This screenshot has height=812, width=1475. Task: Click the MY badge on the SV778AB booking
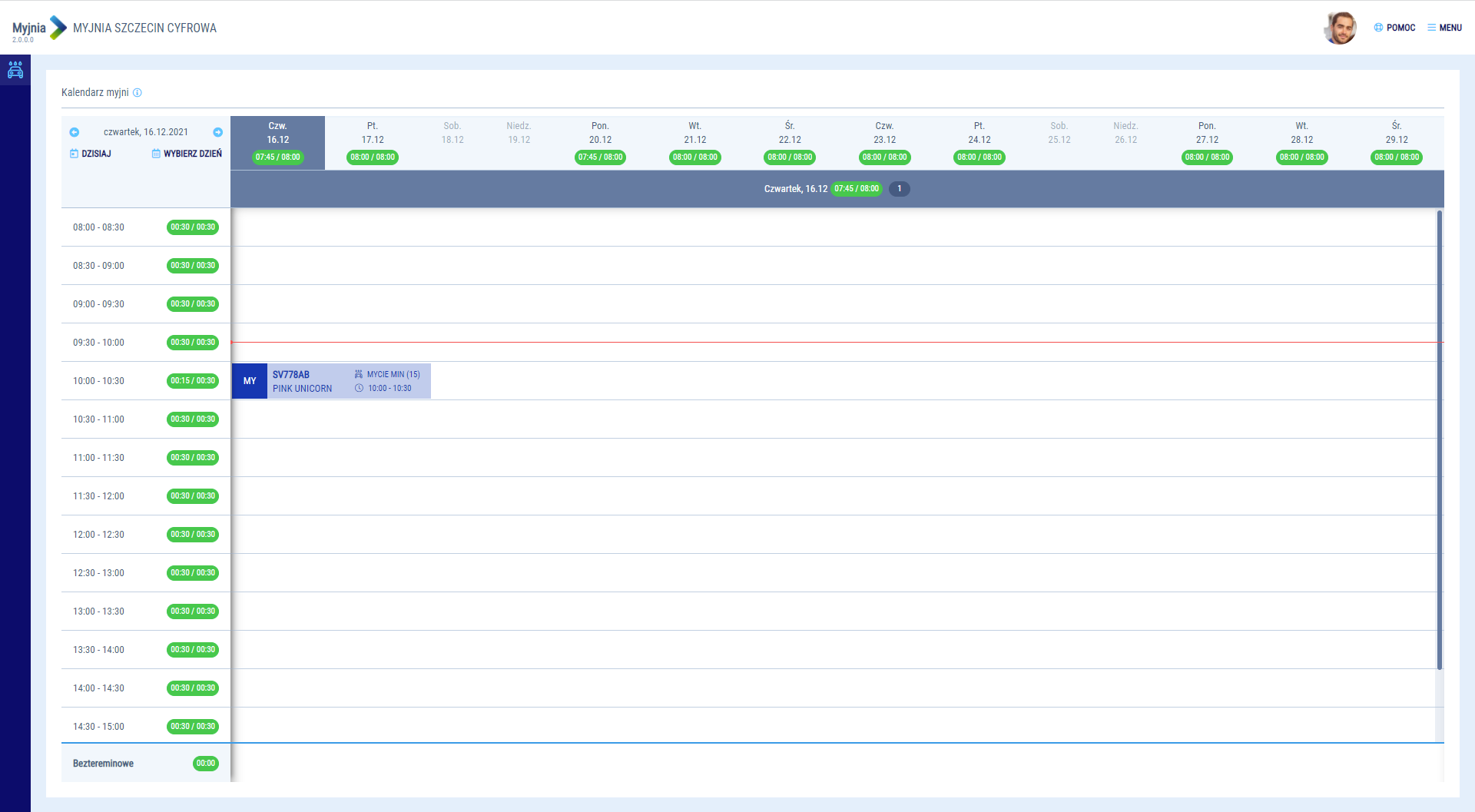[250, 381]
